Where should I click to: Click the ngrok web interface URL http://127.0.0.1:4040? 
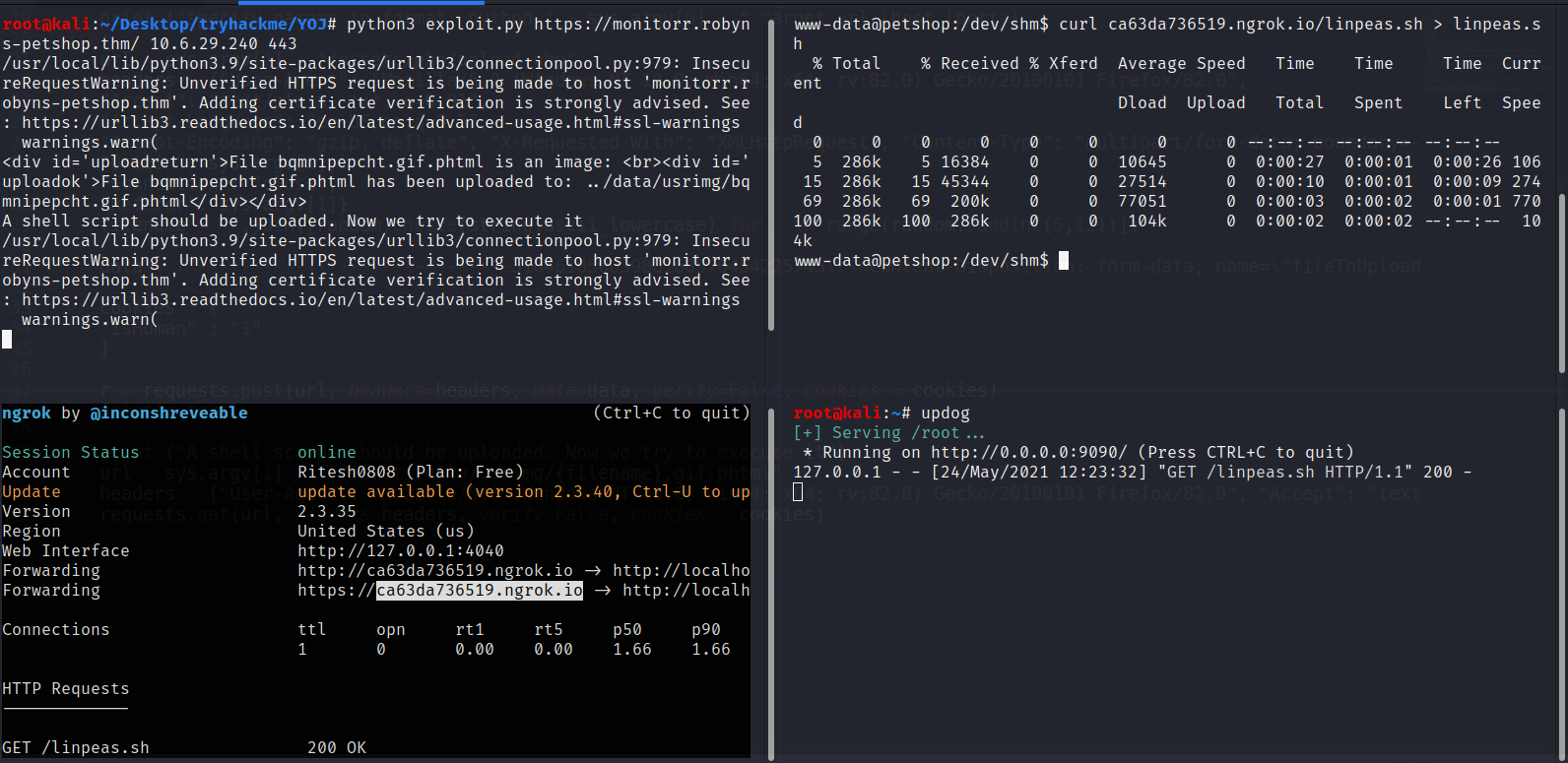point(401,550)
